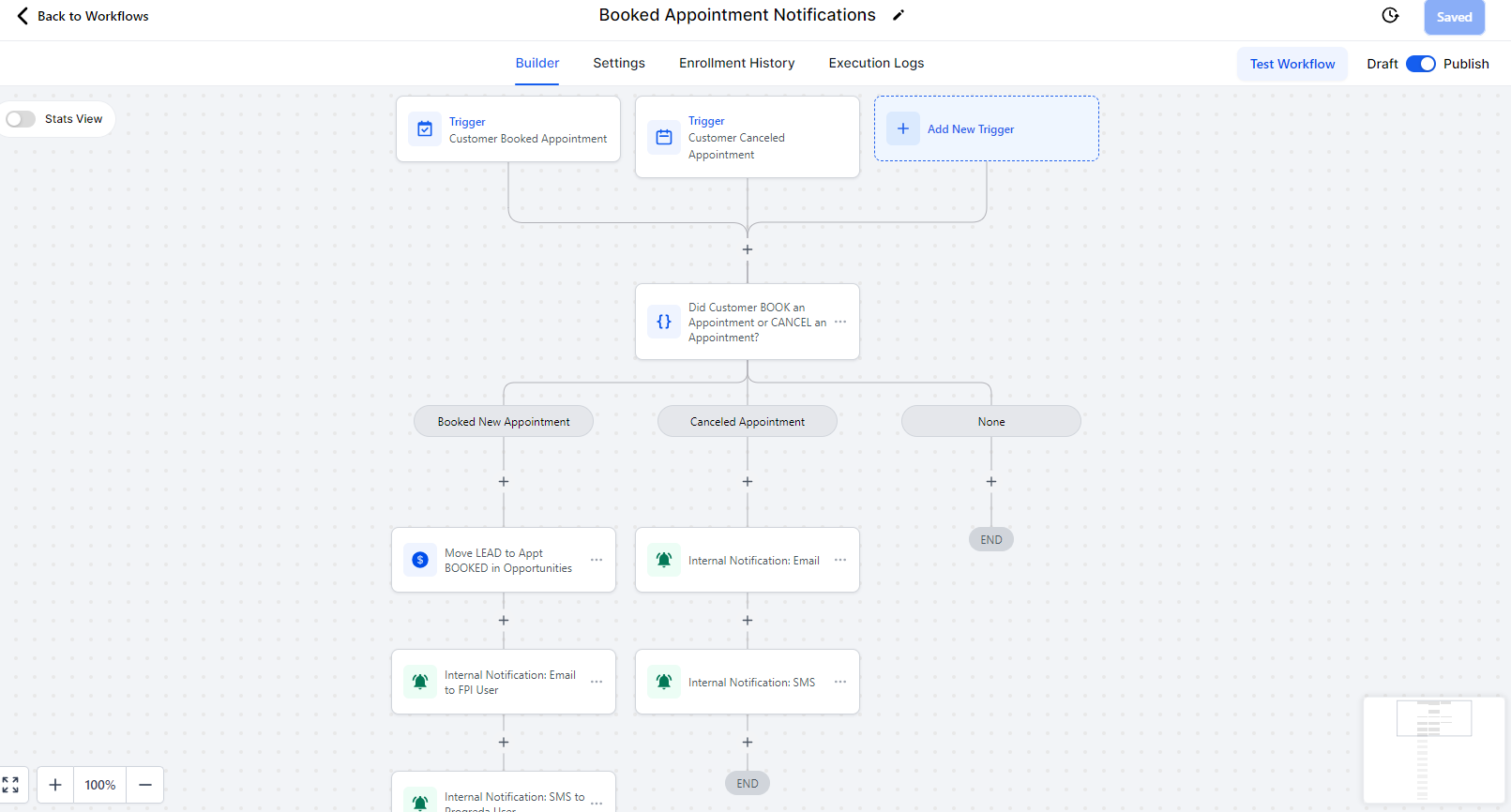Select the None branch pill
The height and width of the screenshot is (812, 1511).
pos(991,421)
